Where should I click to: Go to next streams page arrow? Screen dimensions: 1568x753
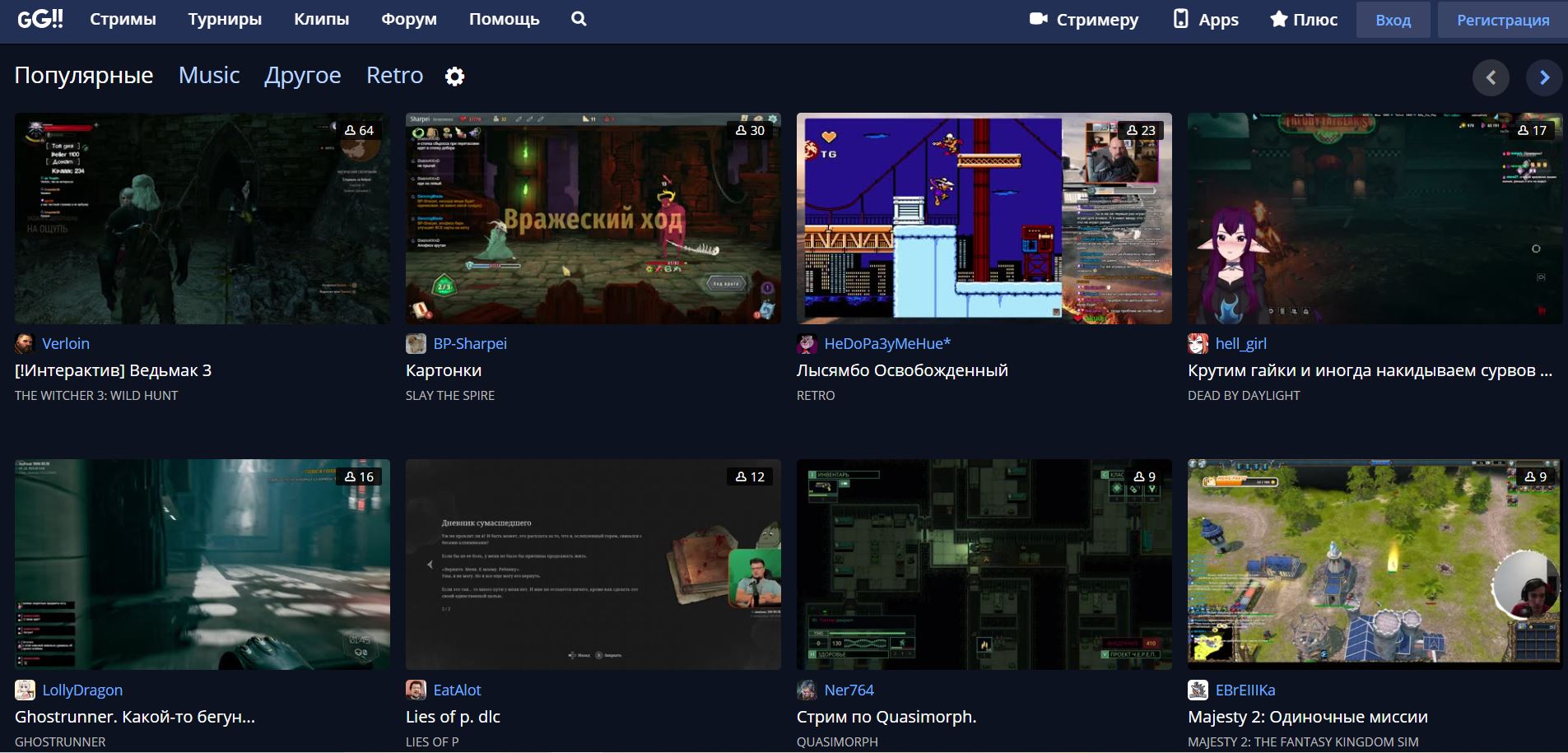(x=1544, y=77)
